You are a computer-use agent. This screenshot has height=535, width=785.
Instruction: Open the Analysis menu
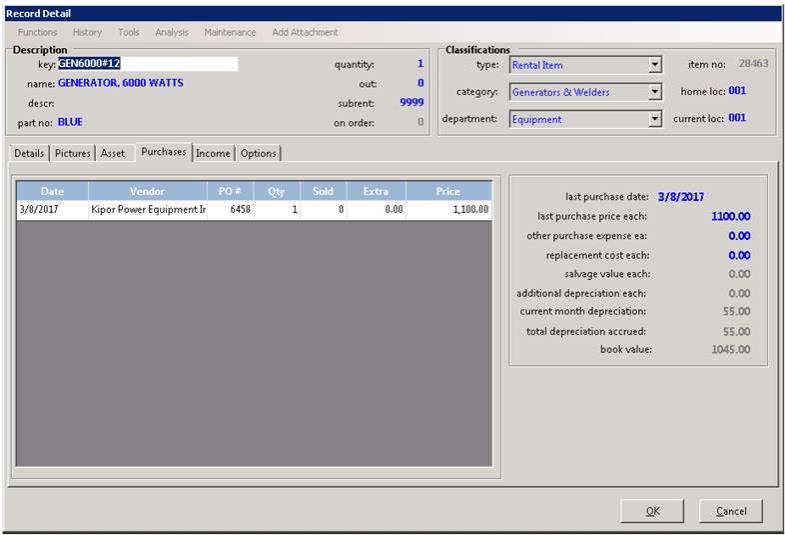[171, 32]
